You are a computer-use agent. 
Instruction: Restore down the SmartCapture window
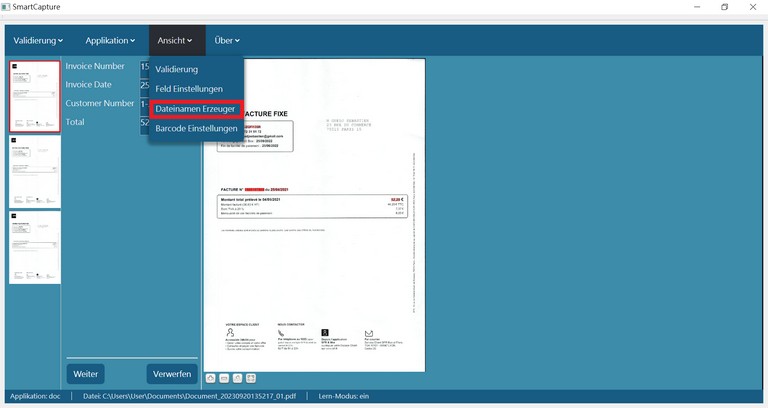724,7
